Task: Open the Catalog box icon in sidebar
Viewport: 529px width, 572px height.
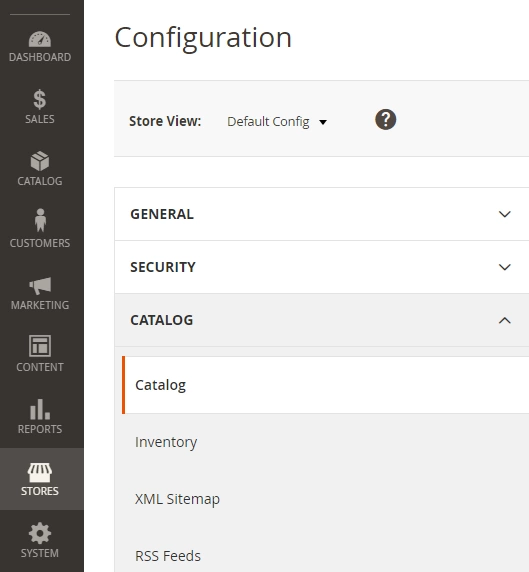Action: point(40,161)
